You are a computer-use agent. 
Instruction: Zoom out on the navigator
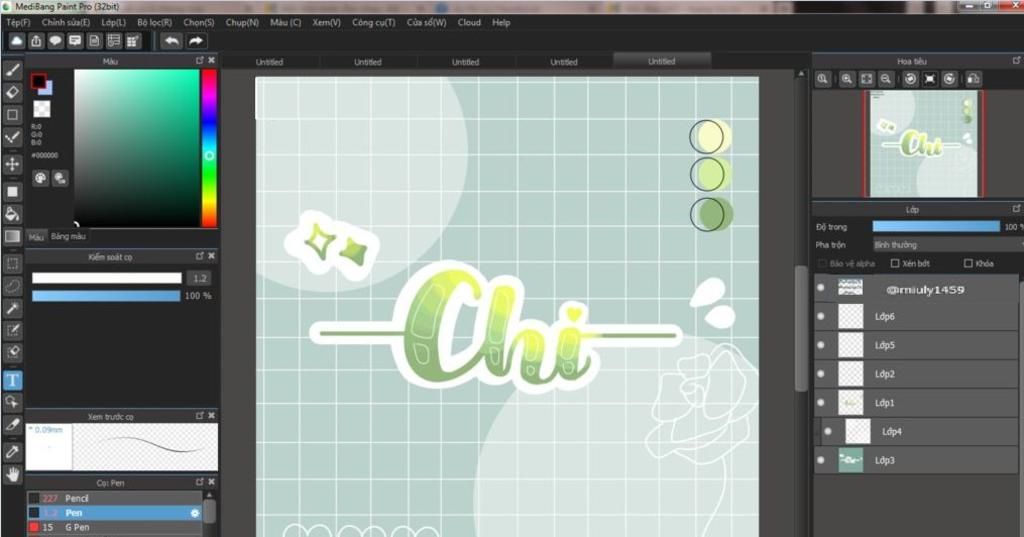point(886,79)
